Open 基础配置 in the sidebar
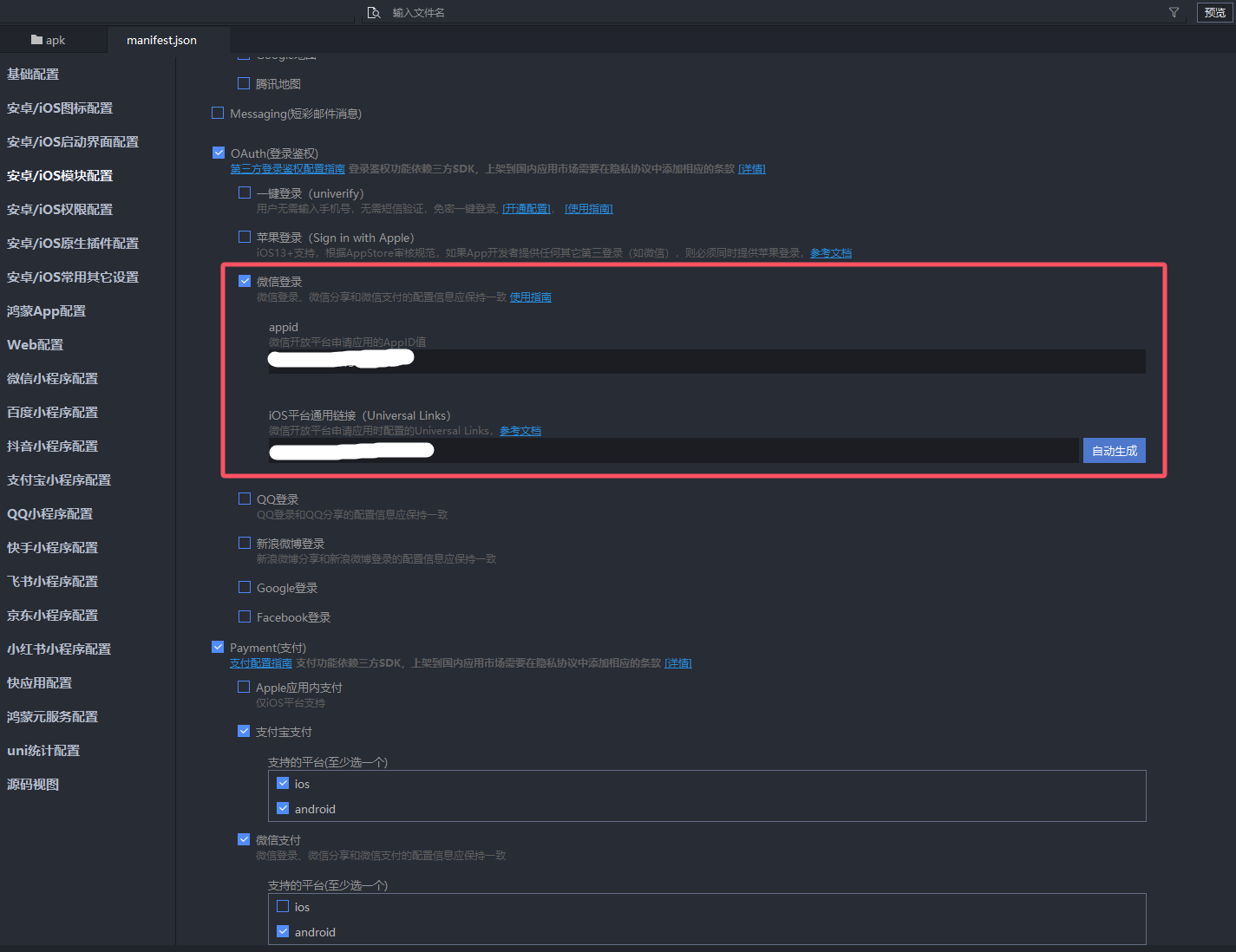This screenshot has width=1236, height=952. pyautogui.click(x=33, y=75)
